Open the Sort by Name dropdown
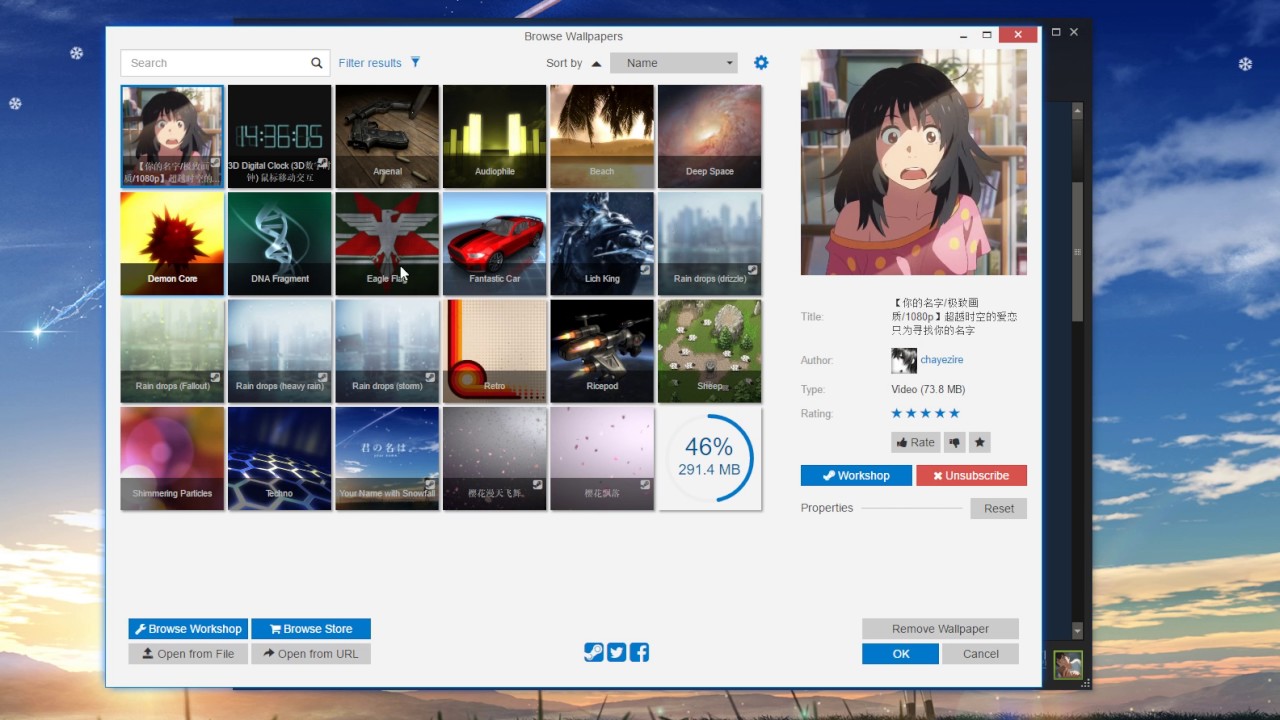The image size is (1280, 720). click(x=674, y=63)
